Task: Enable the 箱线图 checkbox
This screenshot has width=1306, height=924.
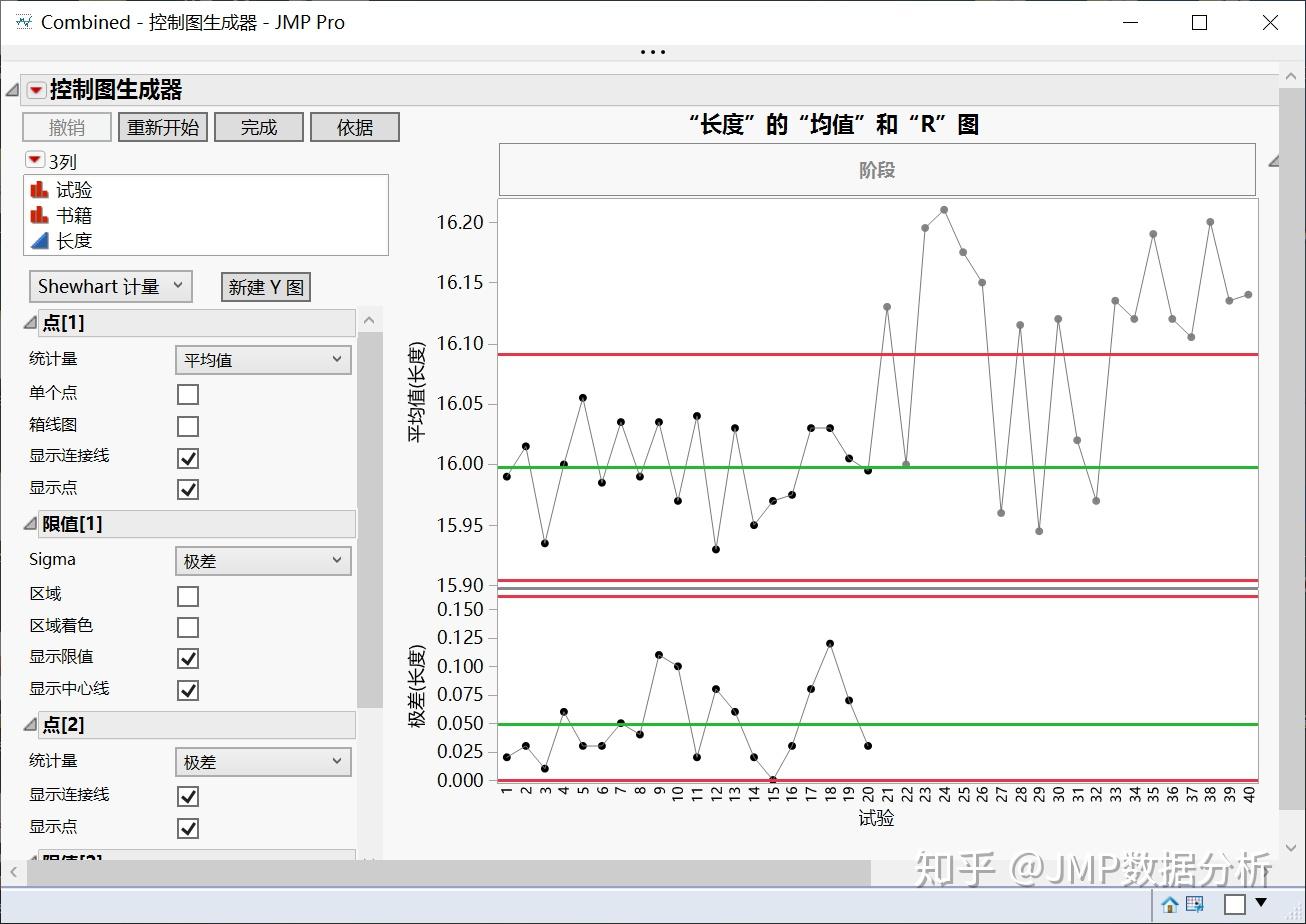Action: tap(187, 425)
